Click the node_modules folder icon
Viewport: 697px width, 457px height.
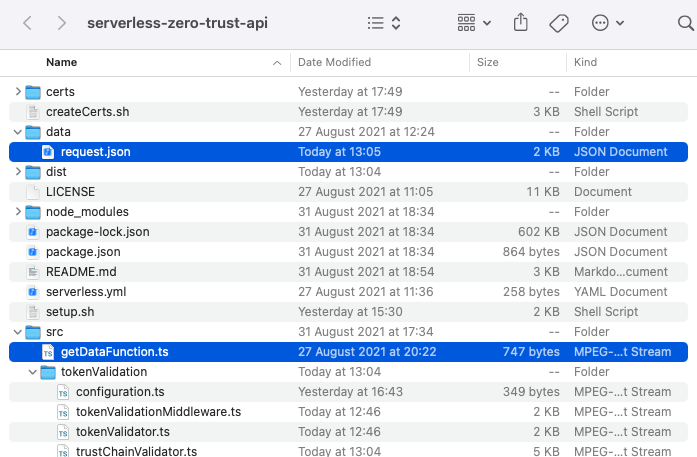[33, 212]
